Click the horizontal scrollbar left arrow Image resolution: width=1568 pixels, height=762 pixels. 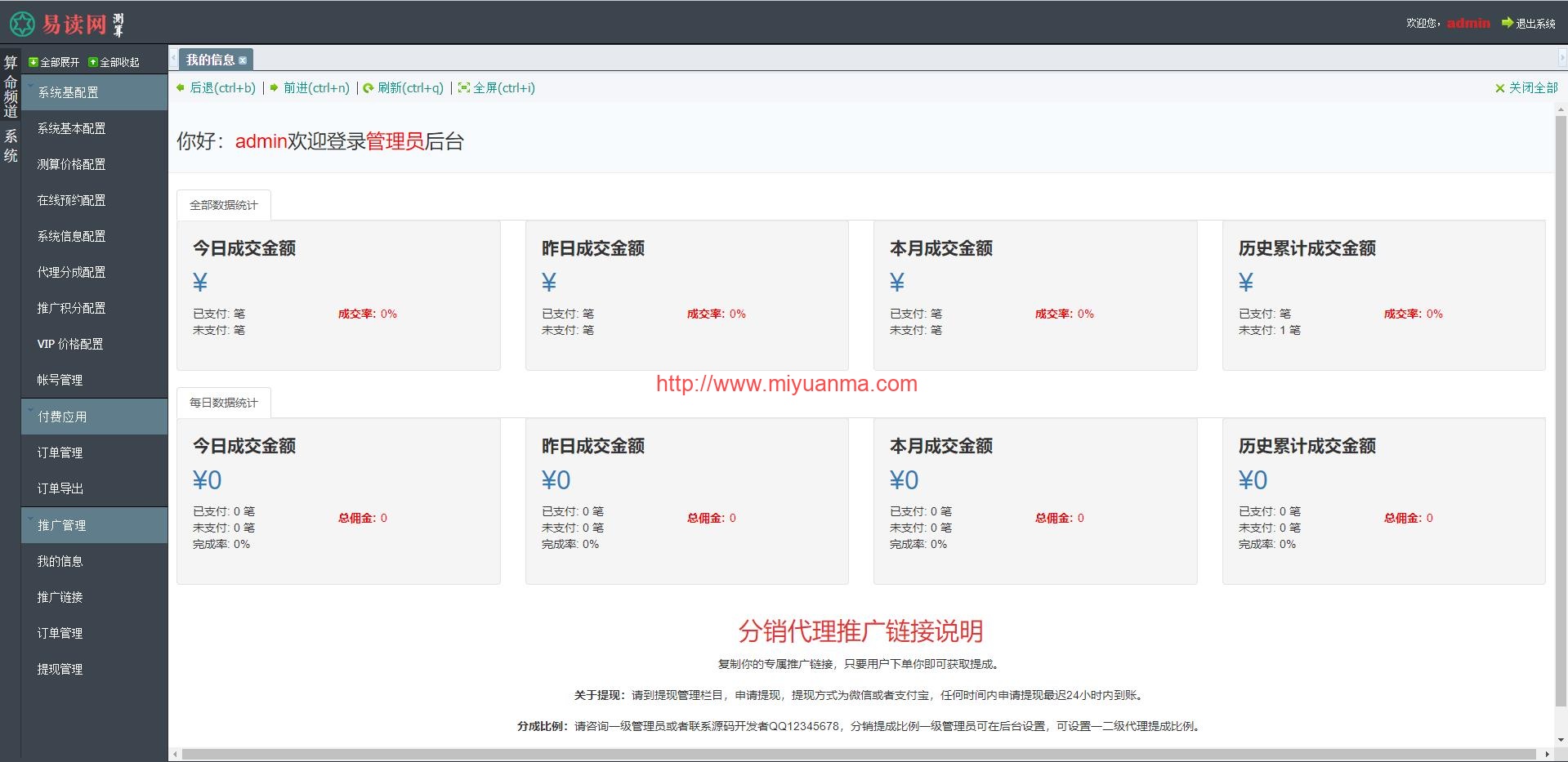coord(175,755)
